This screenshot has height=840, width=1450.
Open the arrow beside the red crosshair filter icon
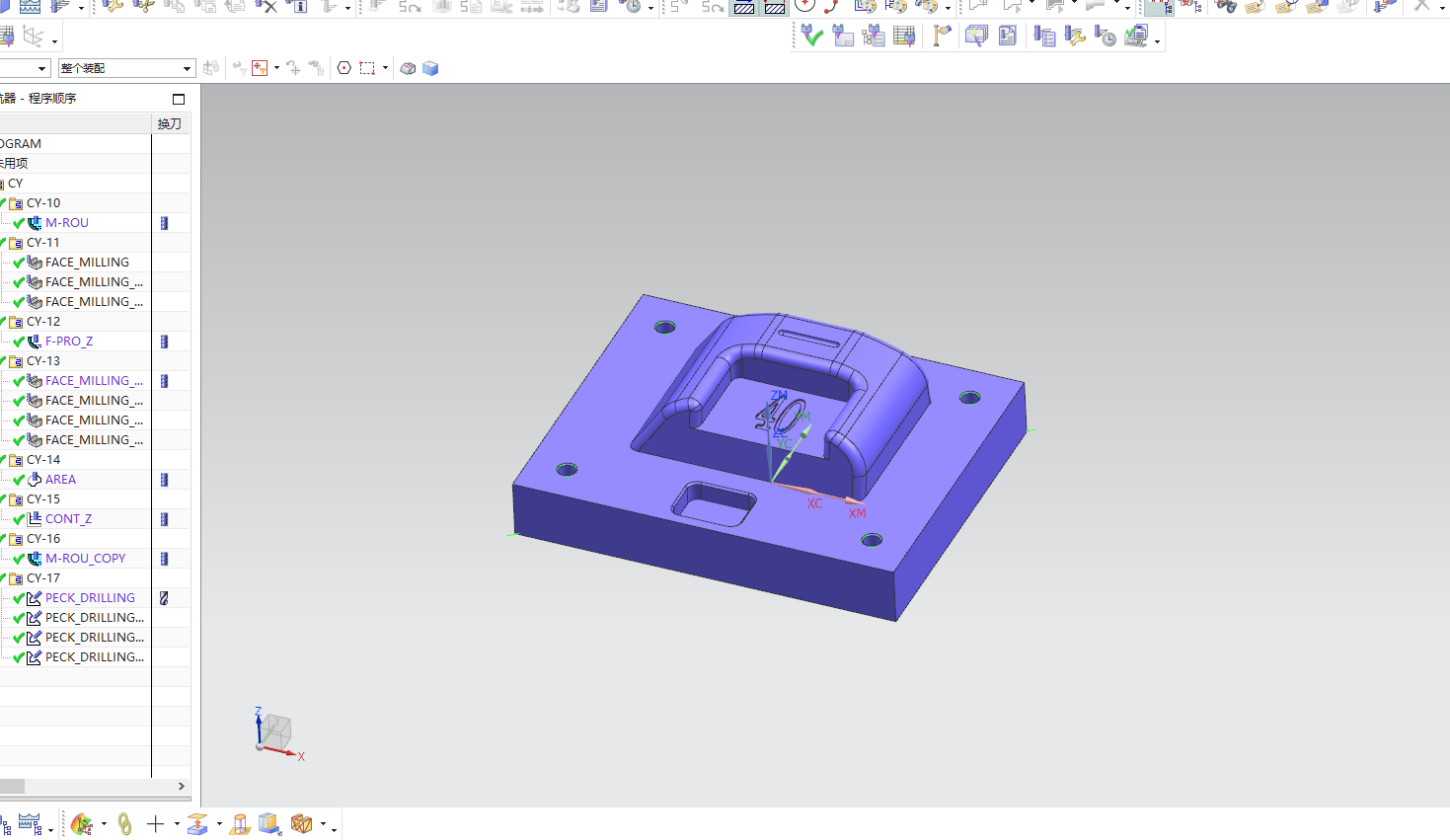click(x=276, y=68)
